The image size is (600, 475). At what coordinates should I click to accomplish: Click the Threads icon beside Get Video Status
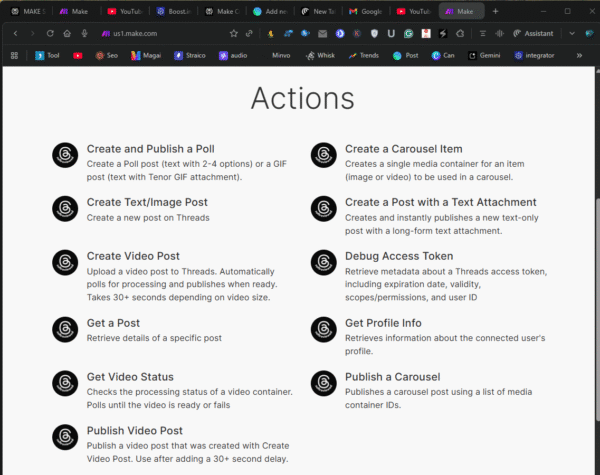pos(65,383)
